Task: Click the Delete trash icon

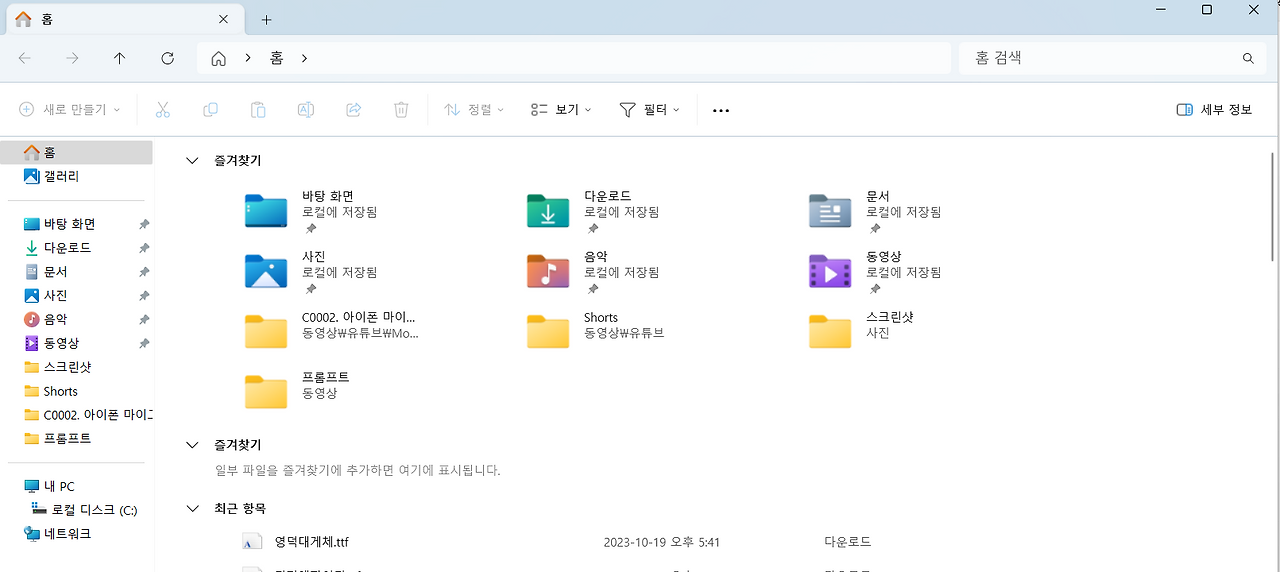Action: tap(401, 110)
